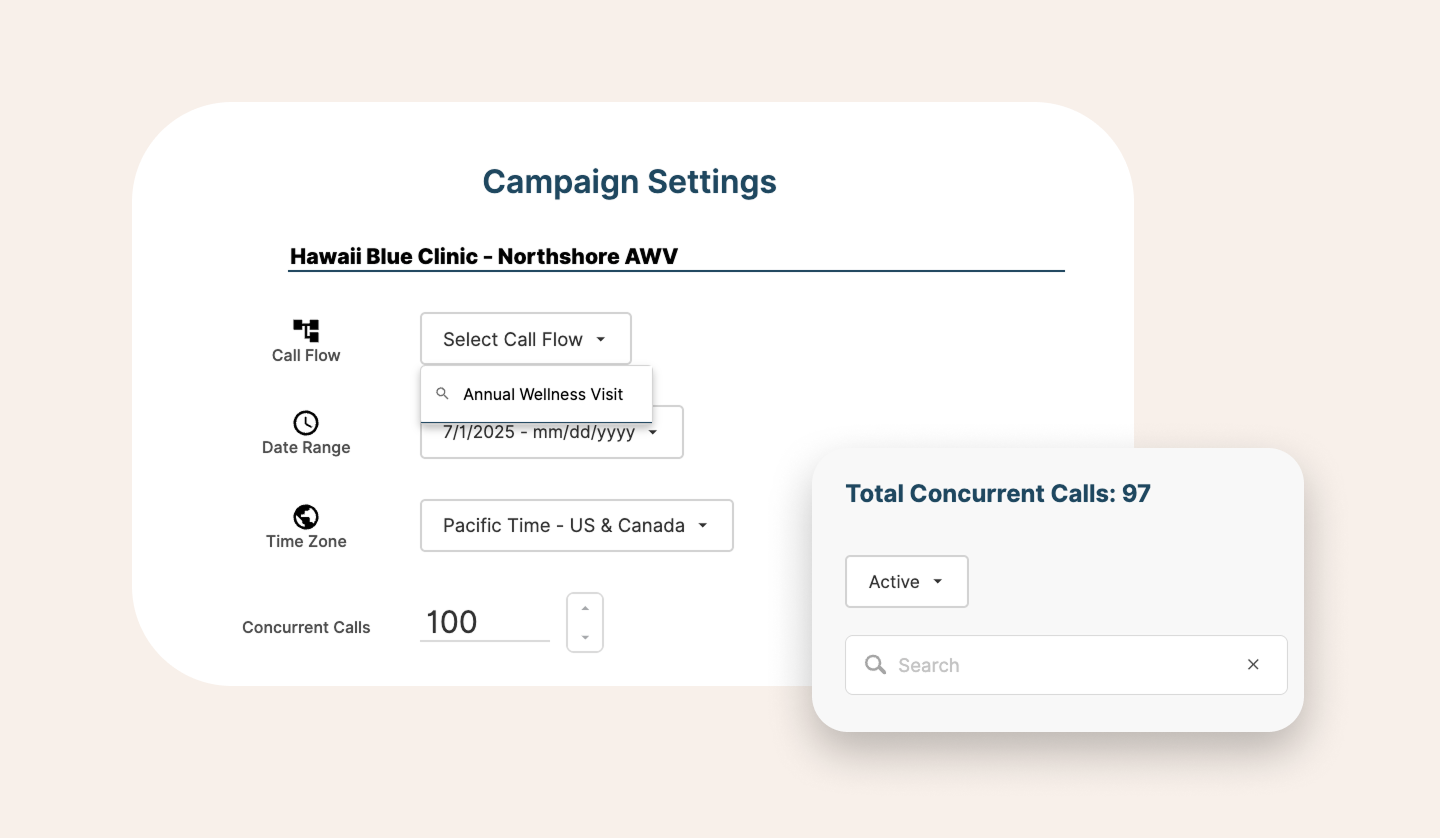Open the Active status dropdown
This screenshot has width=1440, height=838.
(906, 582)
